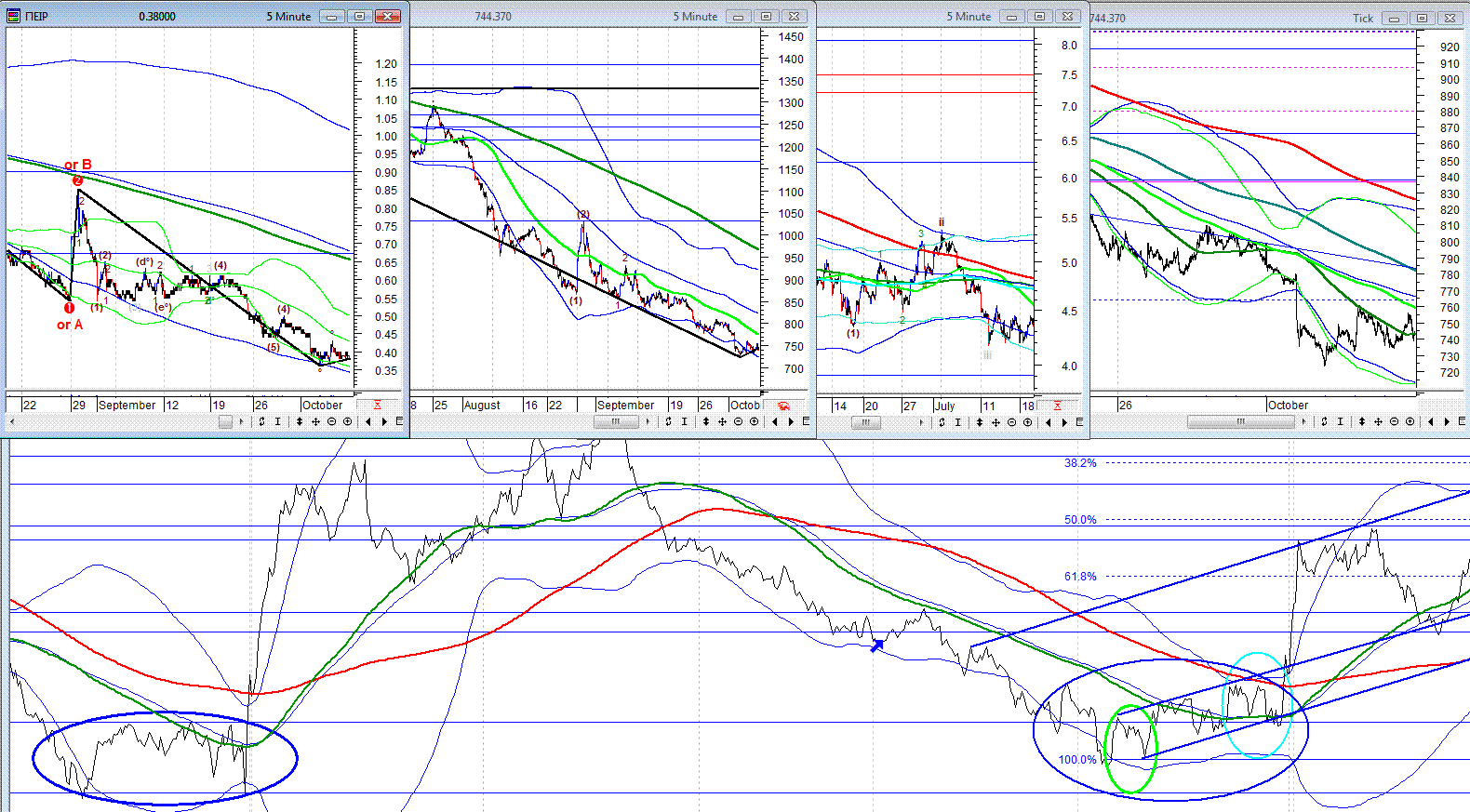
Task: Click the 38.2% Fibonacci label in bottom chart
Action: point(1080,462)
